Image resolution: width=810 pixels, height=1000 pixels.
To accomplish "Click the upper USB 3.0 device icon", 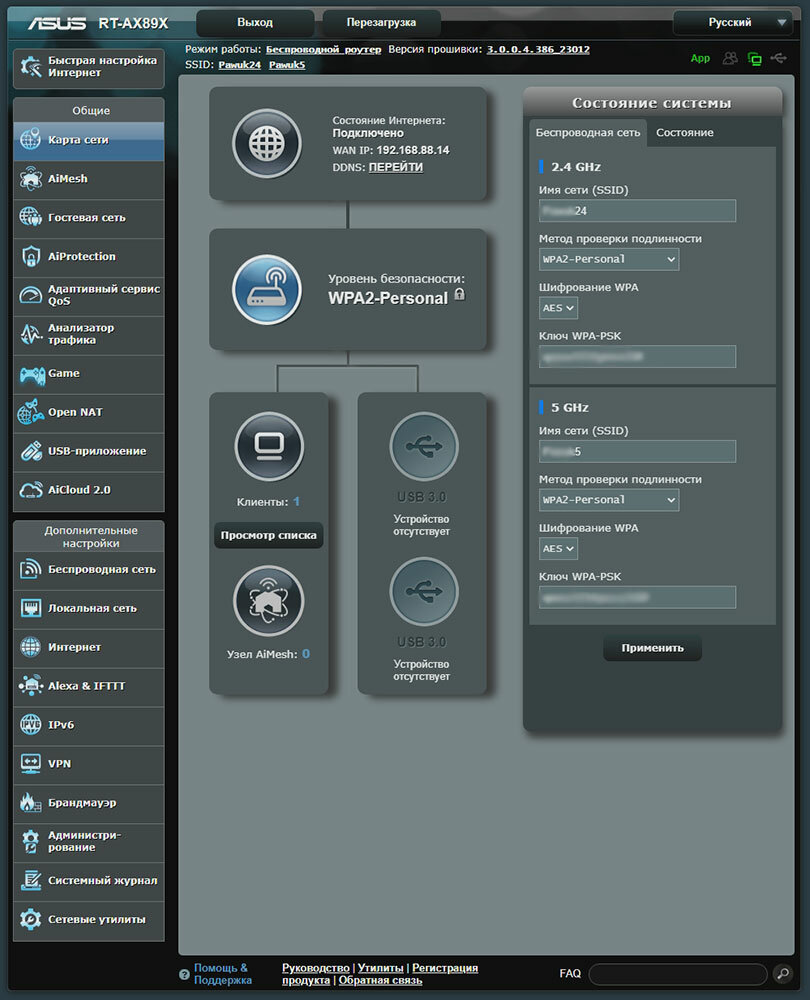I will coord(423,446).
